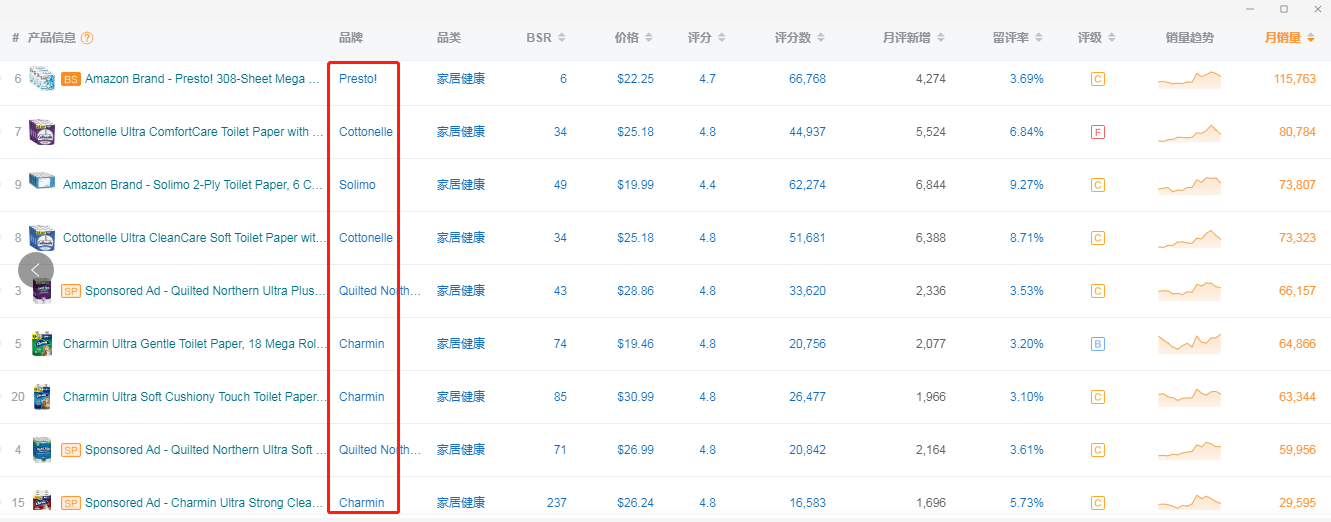Open the sales trend chart for Presto!

(1189, 80)
